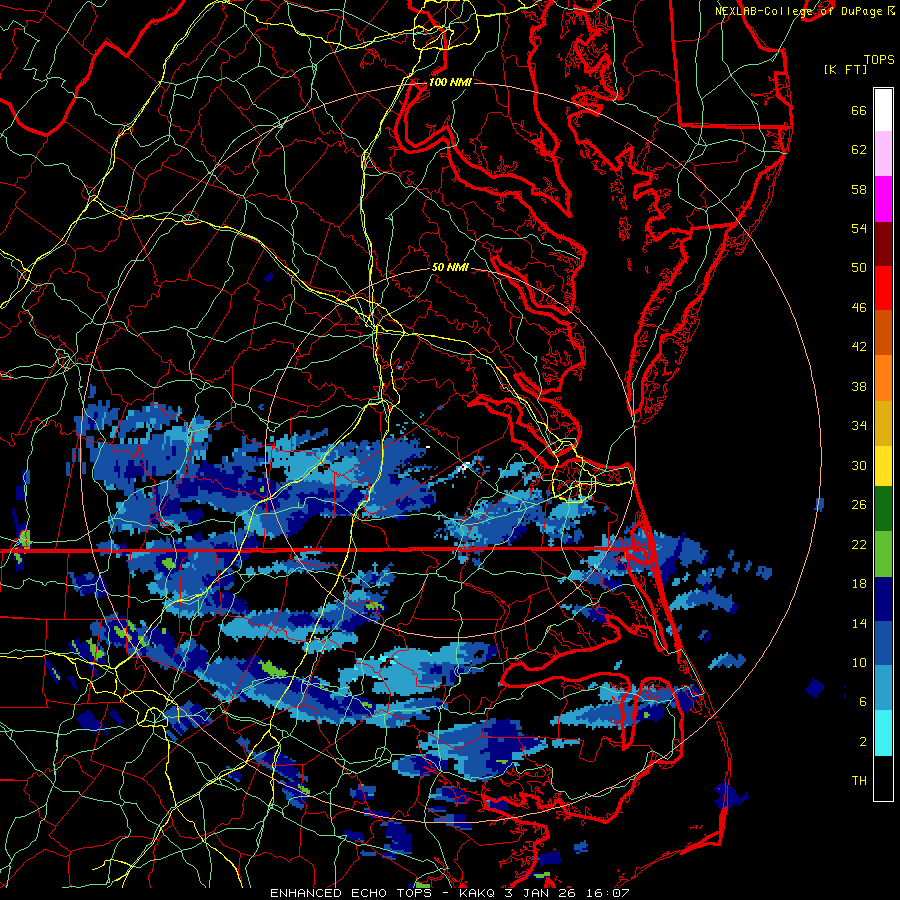This screenshot has width=900, height=900.
Task: Click the legend value 42
Action: (x=859, y=347)
